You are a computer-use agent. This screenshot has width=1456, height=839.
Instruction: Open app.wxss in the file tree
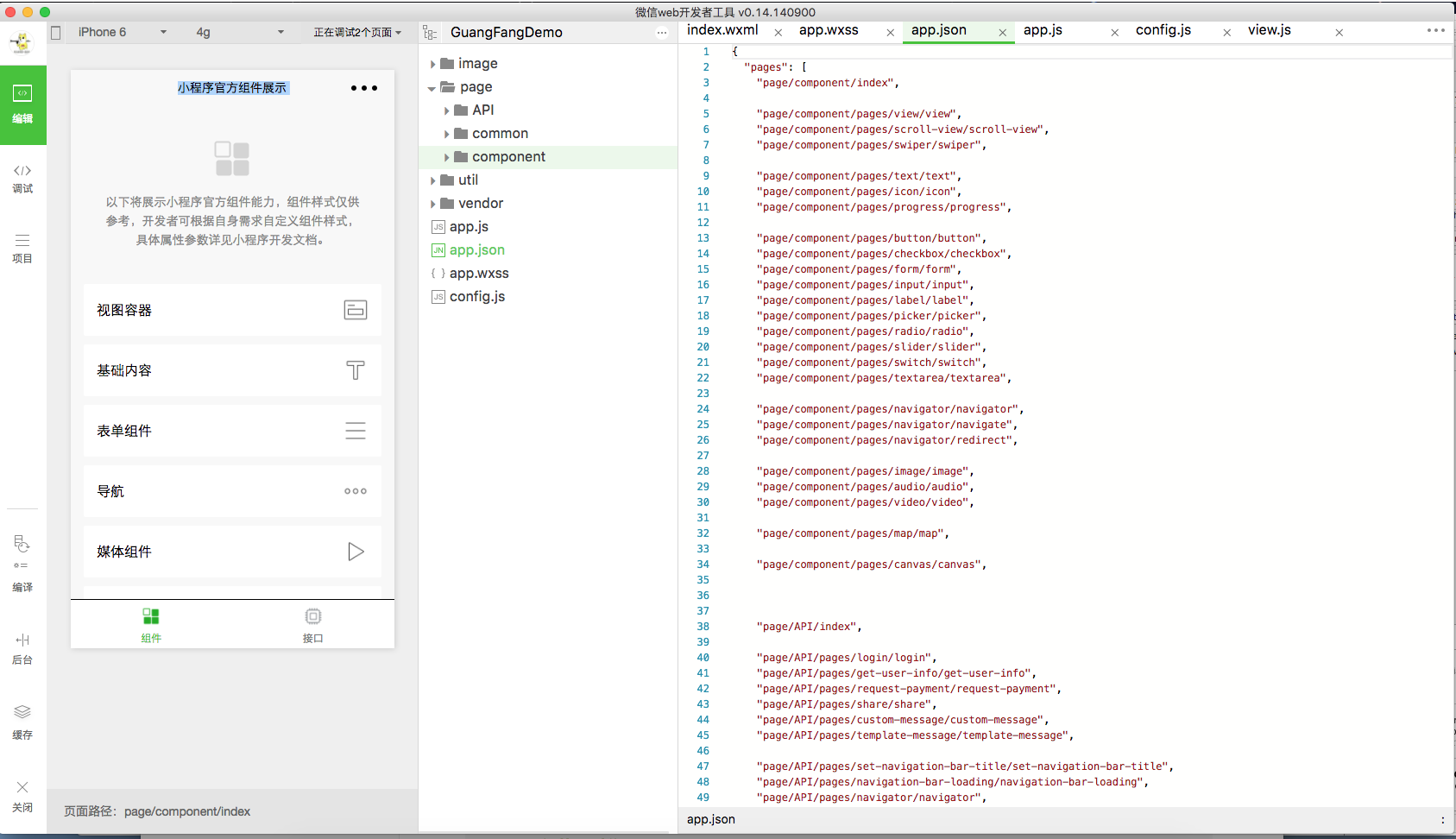click(479, 274)
